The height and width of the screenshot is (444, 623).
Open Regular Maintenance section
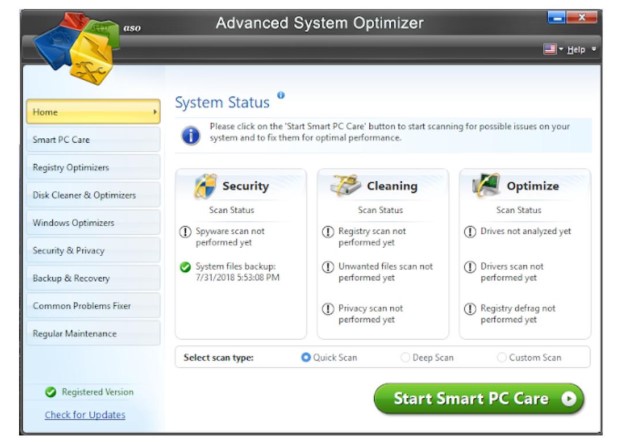pyautogui.click(x=93, y=334)
